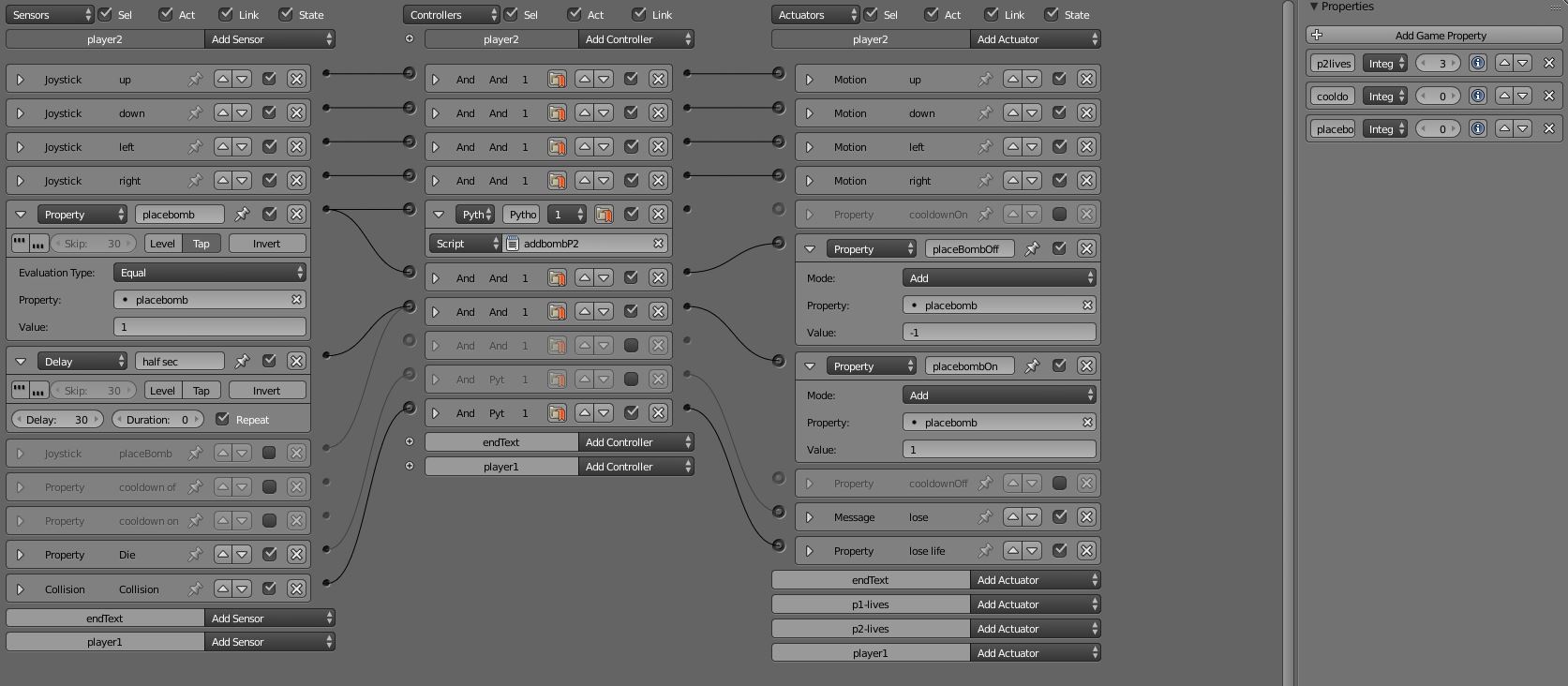Pin the Message lose actuator

[x=985, y=517]
